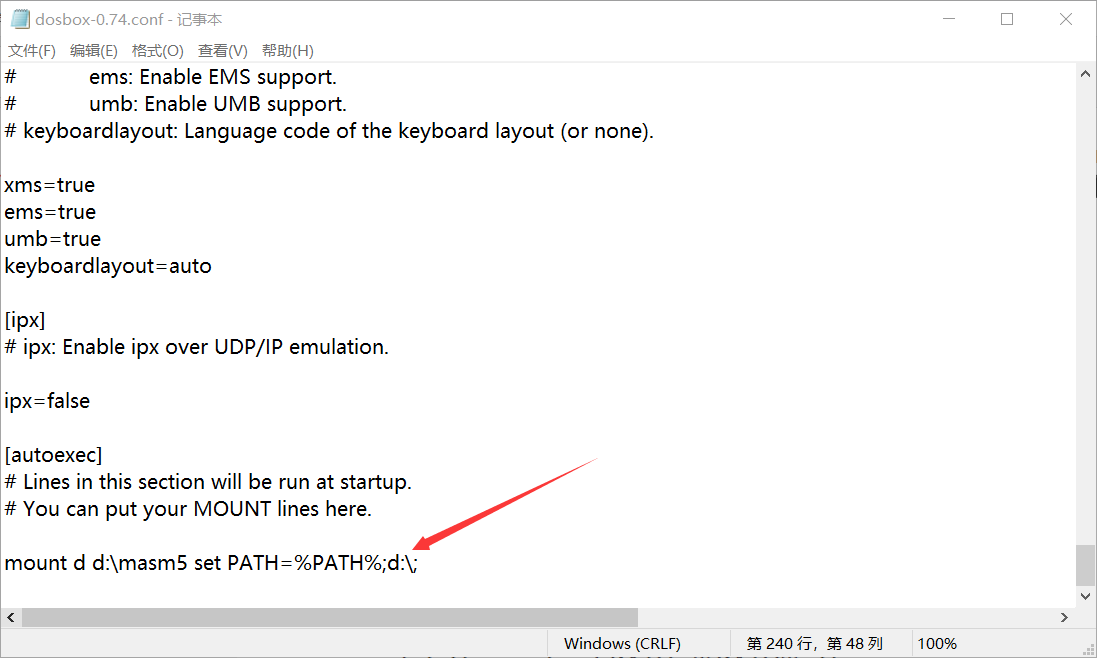Image resolution: width=1097 pixels, height=658 pixels.
Task: Click the '# ipx: Enable ipx over UDP/IP' comment
Action: click(x=197, y=348)
